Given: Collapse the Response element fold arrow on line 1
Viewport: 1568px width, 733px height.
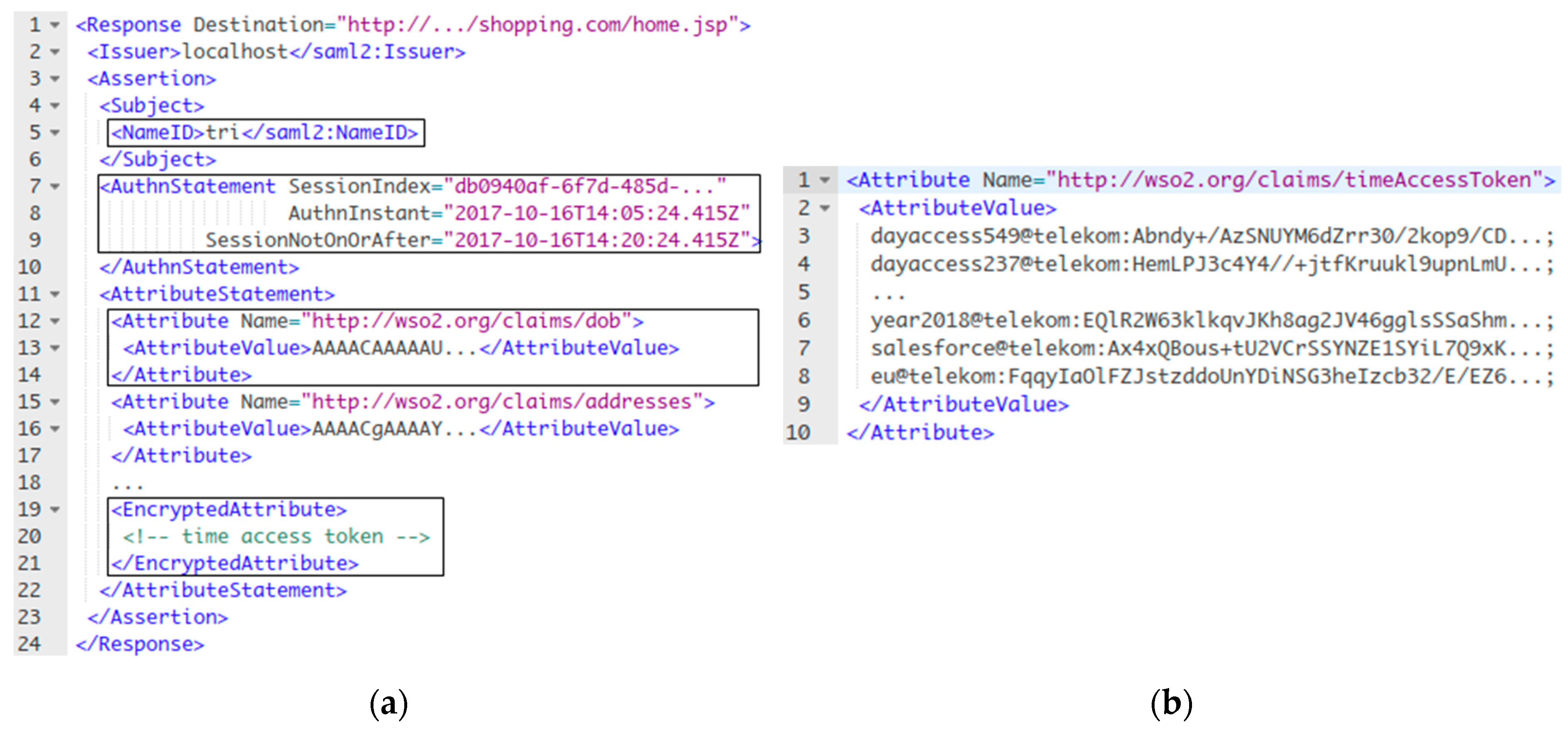Looking at the screenshot, I should 55,25.
